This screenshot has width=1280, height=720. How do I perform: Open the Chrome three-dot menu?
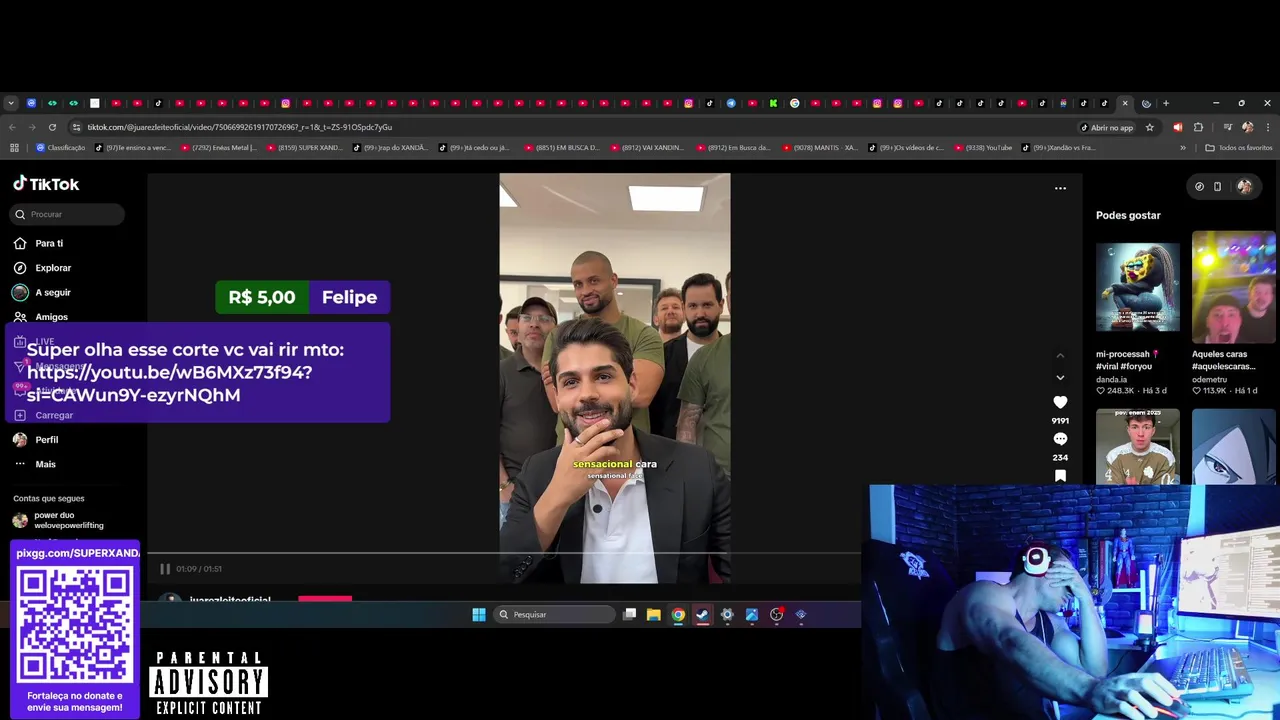pyautogui.click(x=1268, y=127)
